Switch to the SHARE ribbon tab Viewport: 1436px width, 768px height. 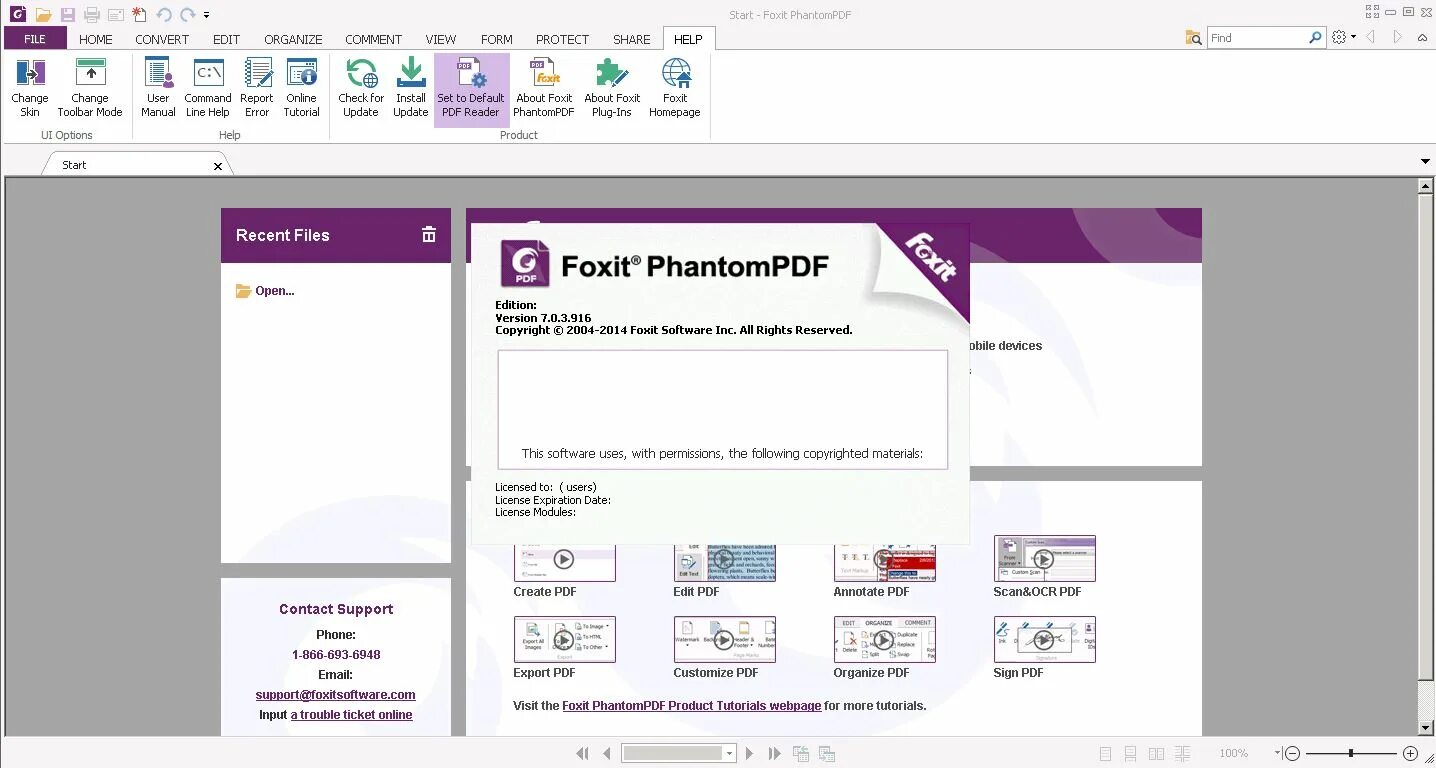[x=632, y=39]
